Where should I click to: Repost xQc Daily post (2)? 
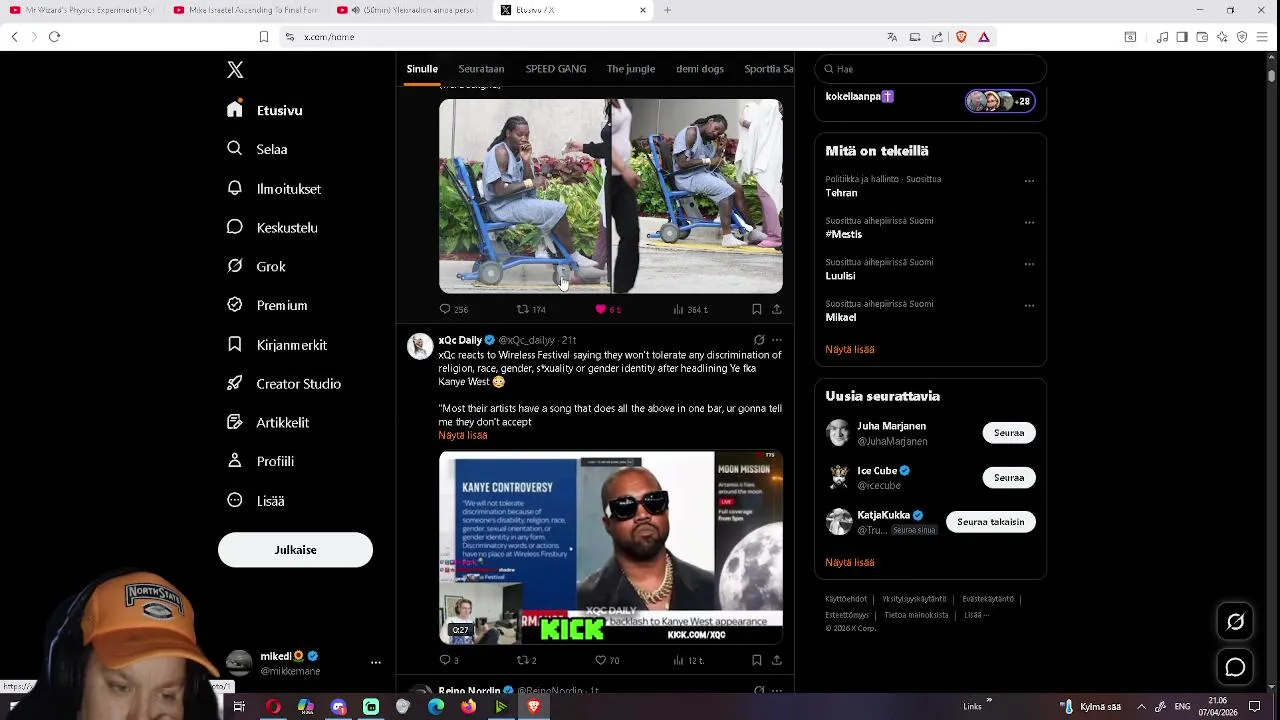click(526, 660)
